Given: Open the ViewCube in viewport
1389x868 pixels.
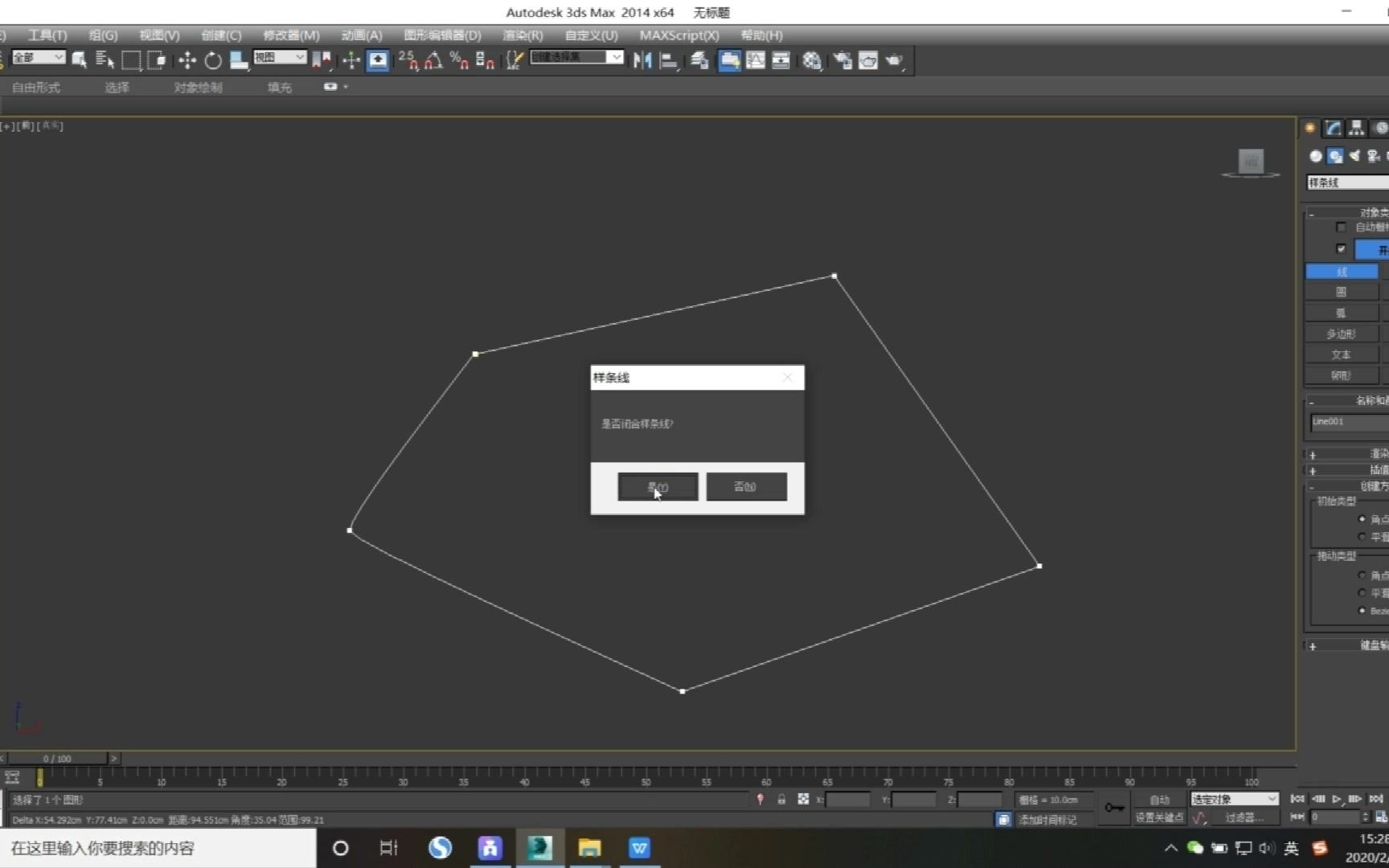Looking at the screenshot, I should click(1251, 162).
